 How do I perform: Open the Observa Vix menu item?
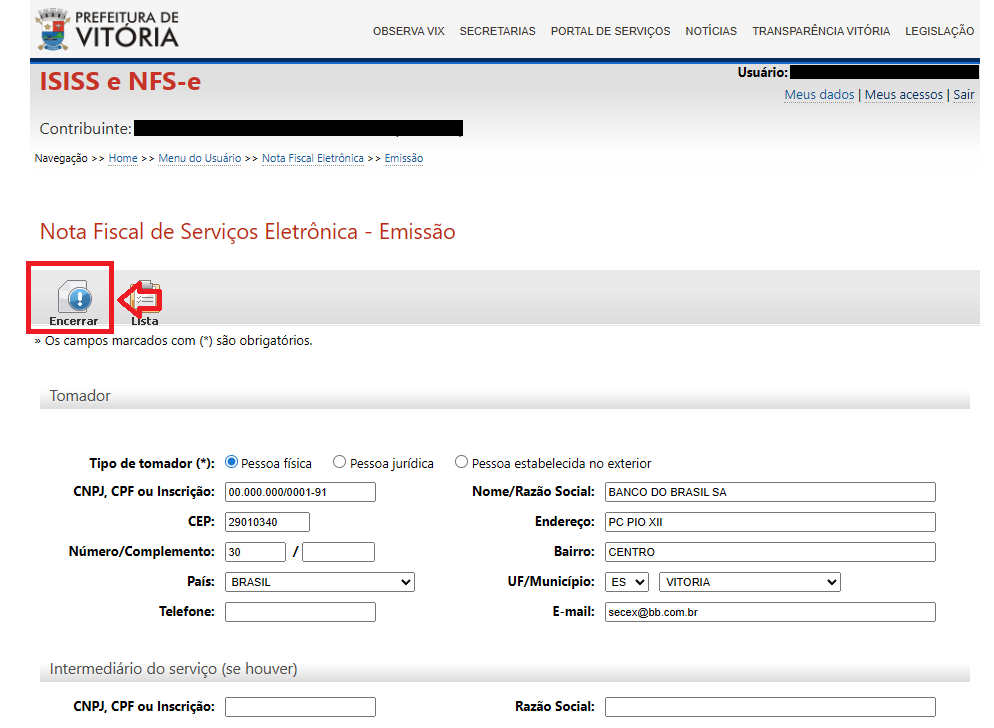(x=408, y=31)
